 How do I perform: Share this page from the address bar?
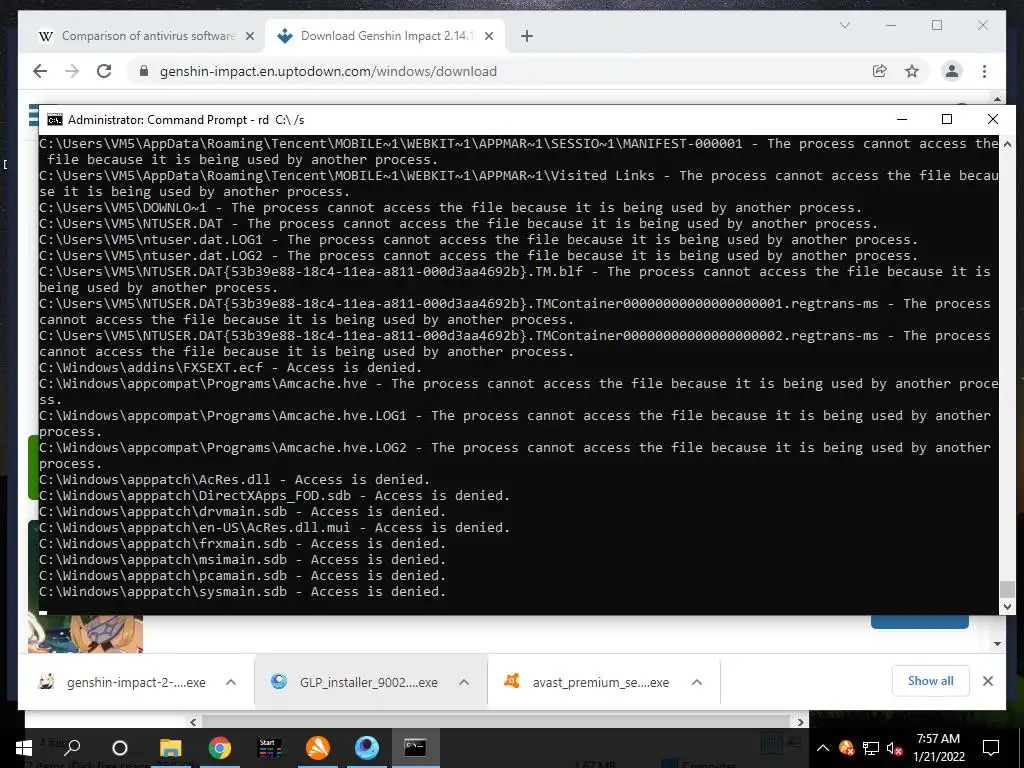880,71
